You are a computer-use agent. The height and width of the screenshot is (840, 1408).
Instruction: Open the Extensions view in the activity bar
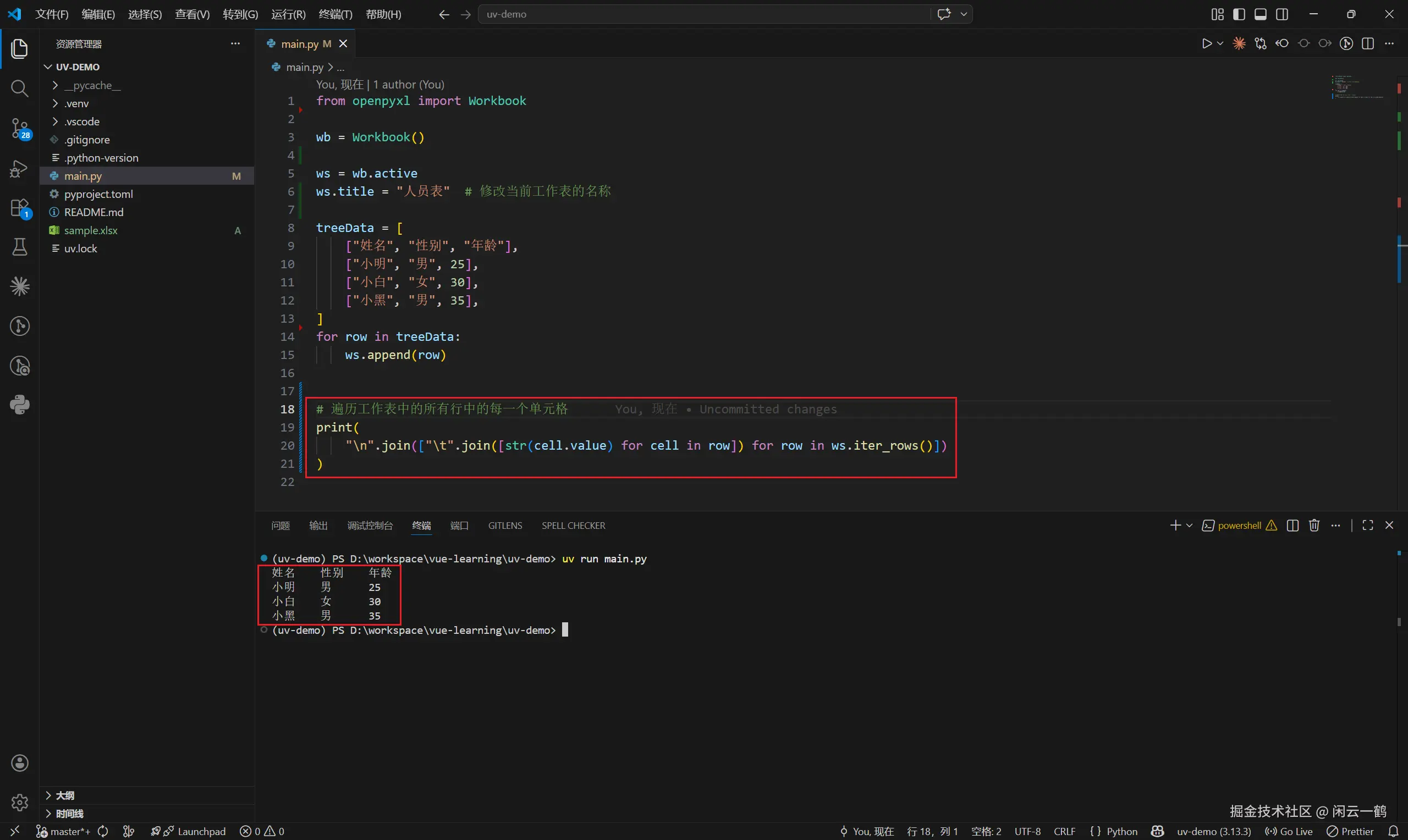point(19,208)
